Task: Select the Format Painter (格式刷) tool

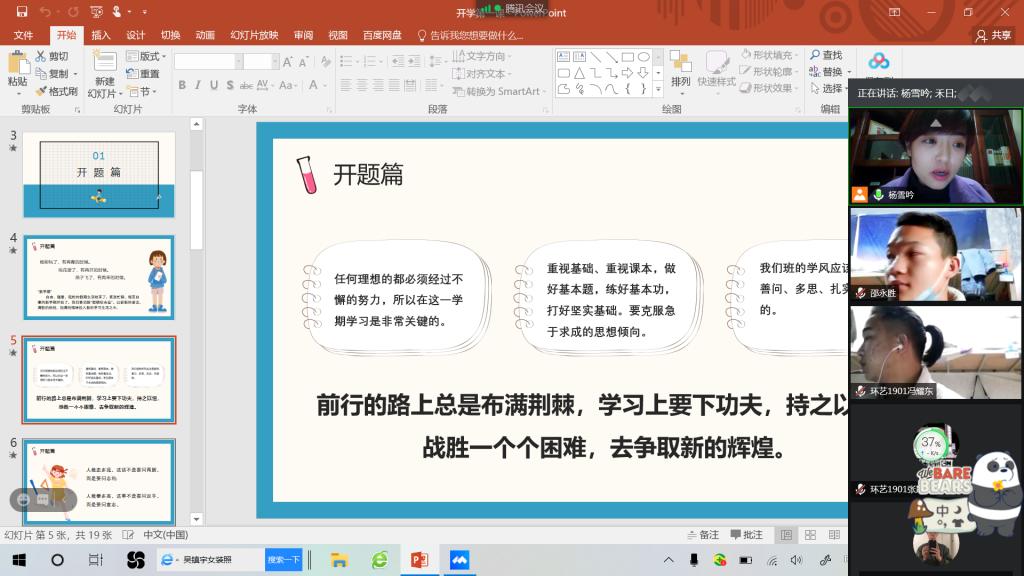Action: pos(55,91)
